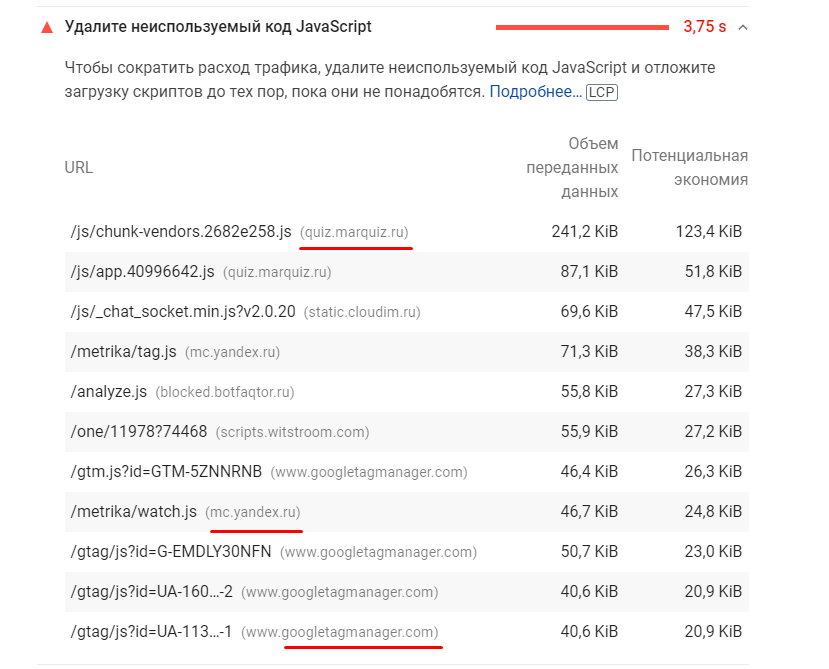Click the Потенциальная экономия column header
Viewport: 829px width, 669px height.
(x=689, y=168)
